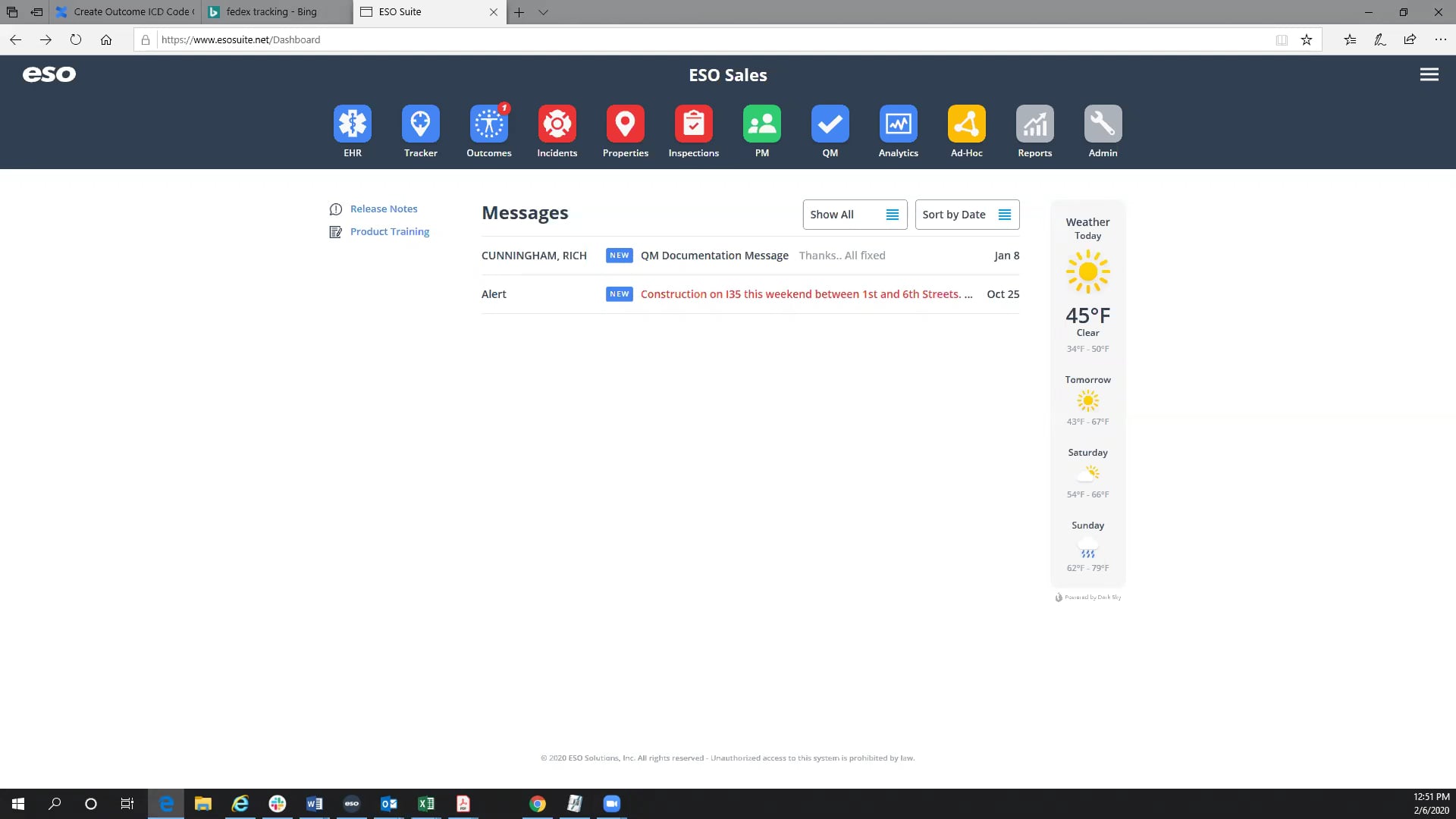Image resolution: width=1456 pixels, height=819 pixels.
Task: Open Windows taskbar search
Action: pyautogui.click(x=55, y=804)
